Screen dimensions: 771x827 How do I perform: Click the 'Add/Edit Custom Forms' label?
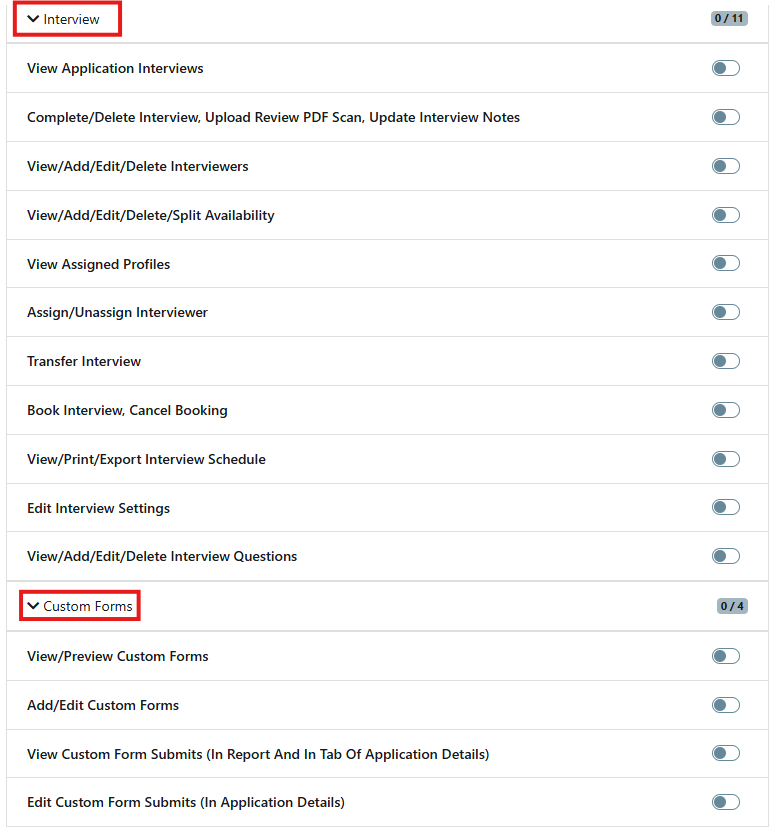point(103,705)
